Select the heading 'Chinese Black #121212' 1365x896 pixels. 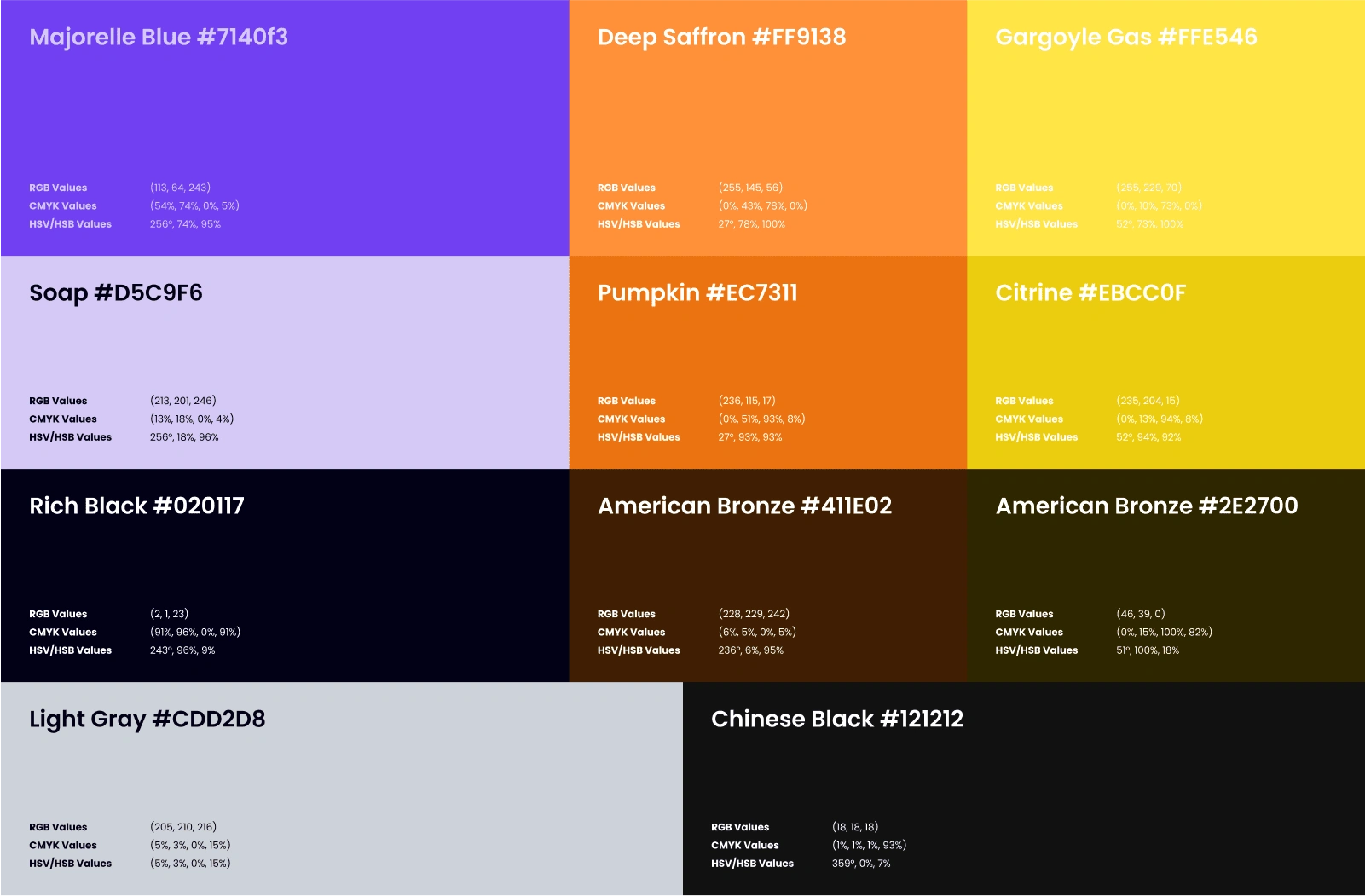tap(837, 719)
